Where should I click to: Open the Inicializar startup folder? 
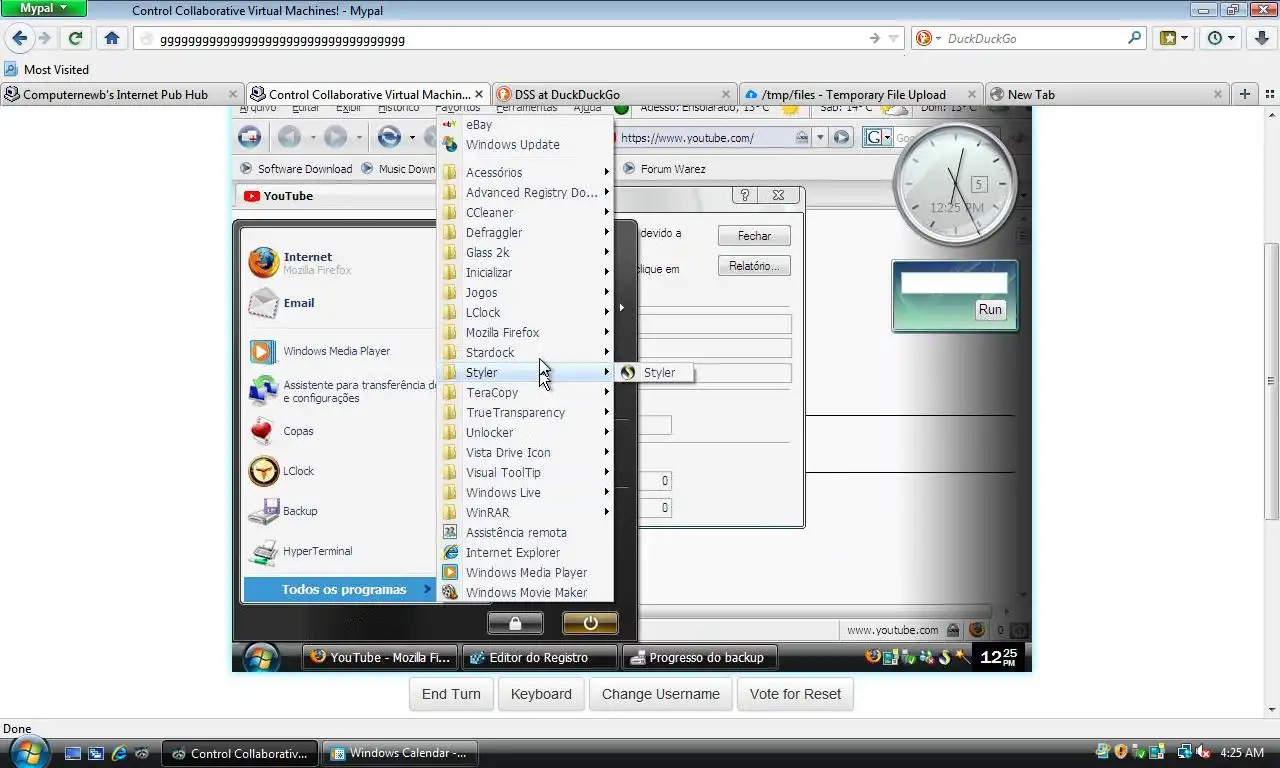pos(525,273)
